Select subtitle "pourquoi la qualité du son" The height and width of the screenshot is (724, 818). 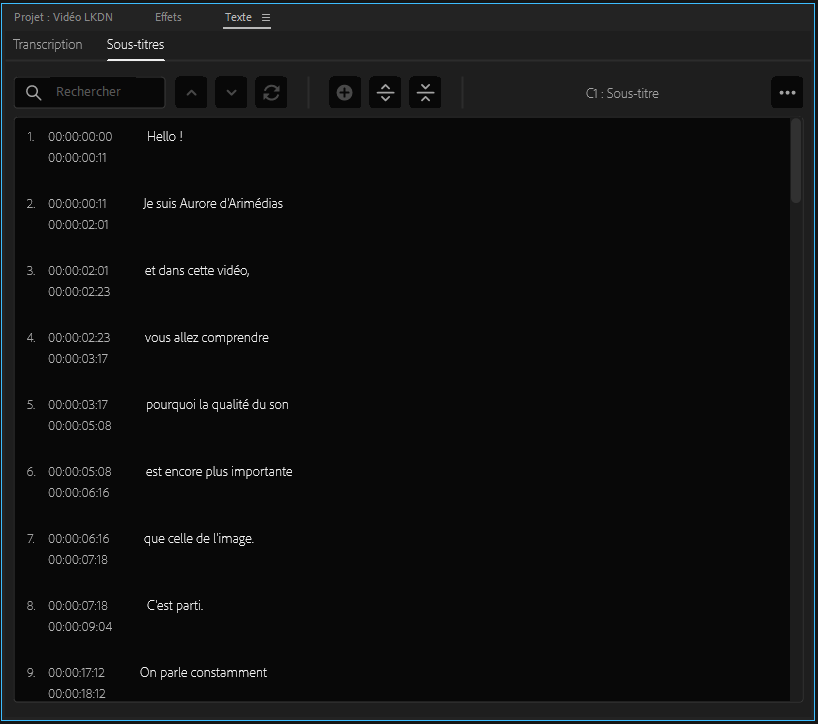[217, 405]
